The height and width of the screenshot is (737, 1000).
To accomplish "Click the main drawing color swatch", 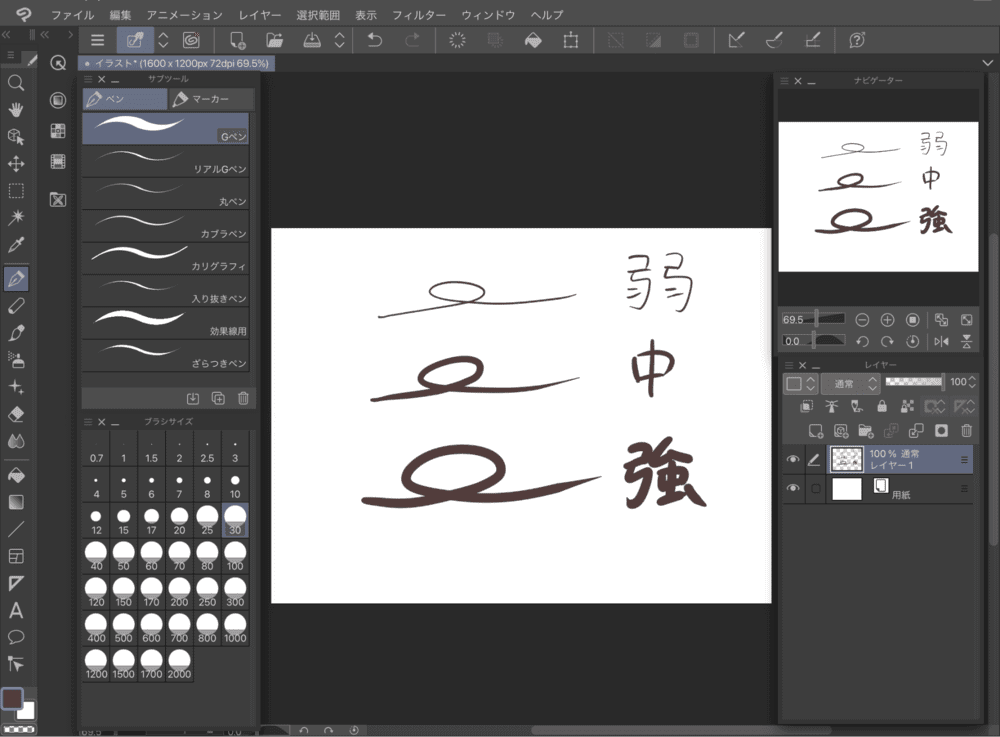I will 12,699.
